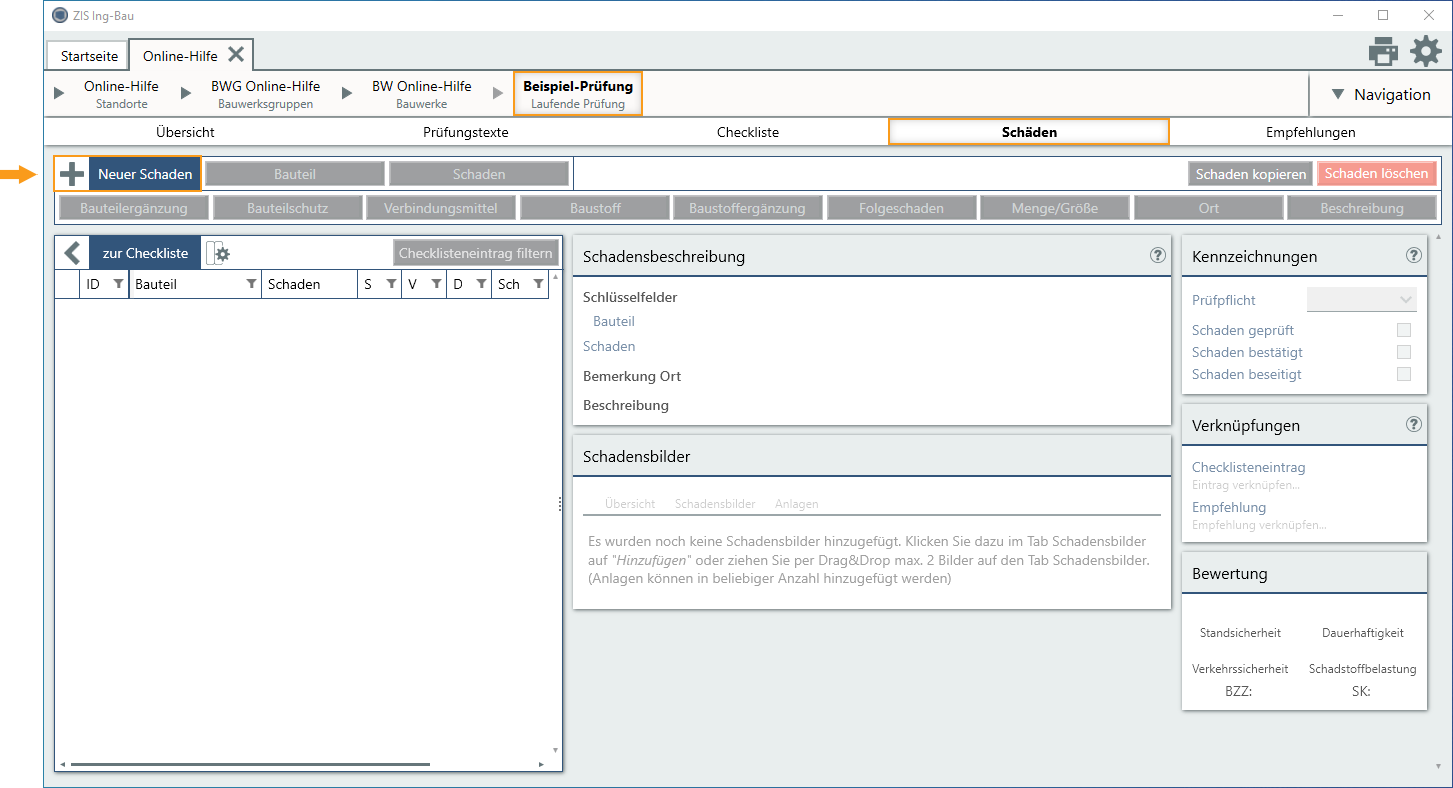Click filter icon in Bauteil column
The image size is (1453, 788).
pos(251,284)
